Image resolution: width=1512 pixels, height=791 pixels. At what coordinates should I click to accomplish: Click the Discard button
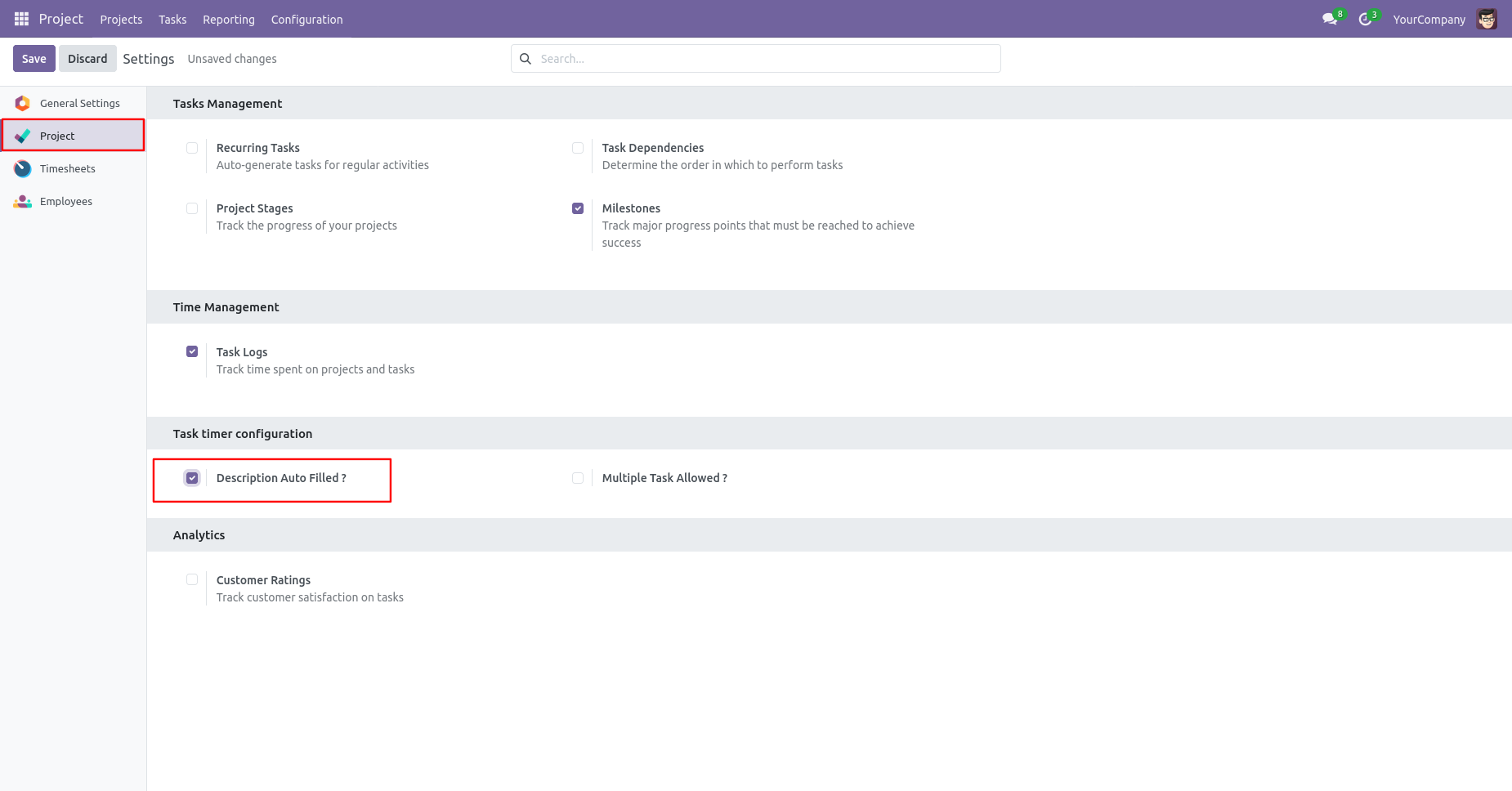pos(87,59)
